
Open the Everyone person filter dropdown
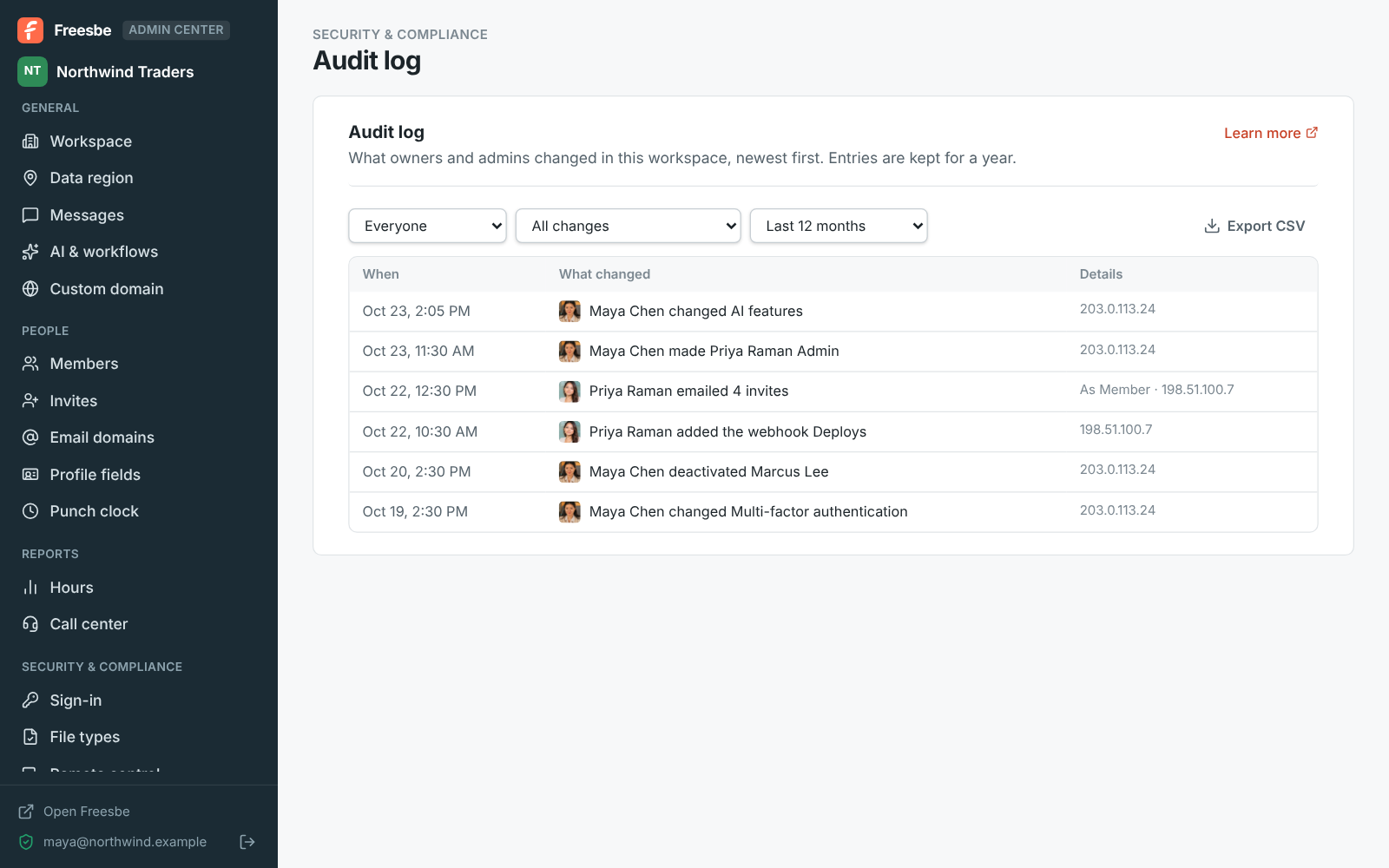427,226
